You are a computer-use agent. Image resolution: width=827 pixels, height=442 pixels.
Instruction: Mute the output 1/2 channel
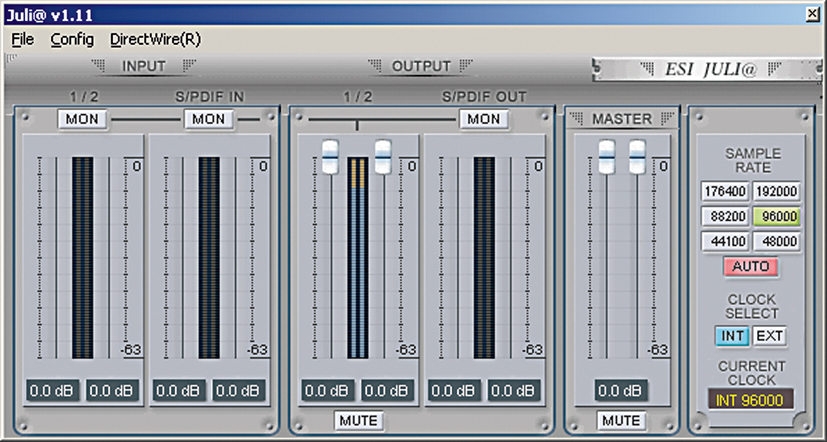tap(359, 420)
